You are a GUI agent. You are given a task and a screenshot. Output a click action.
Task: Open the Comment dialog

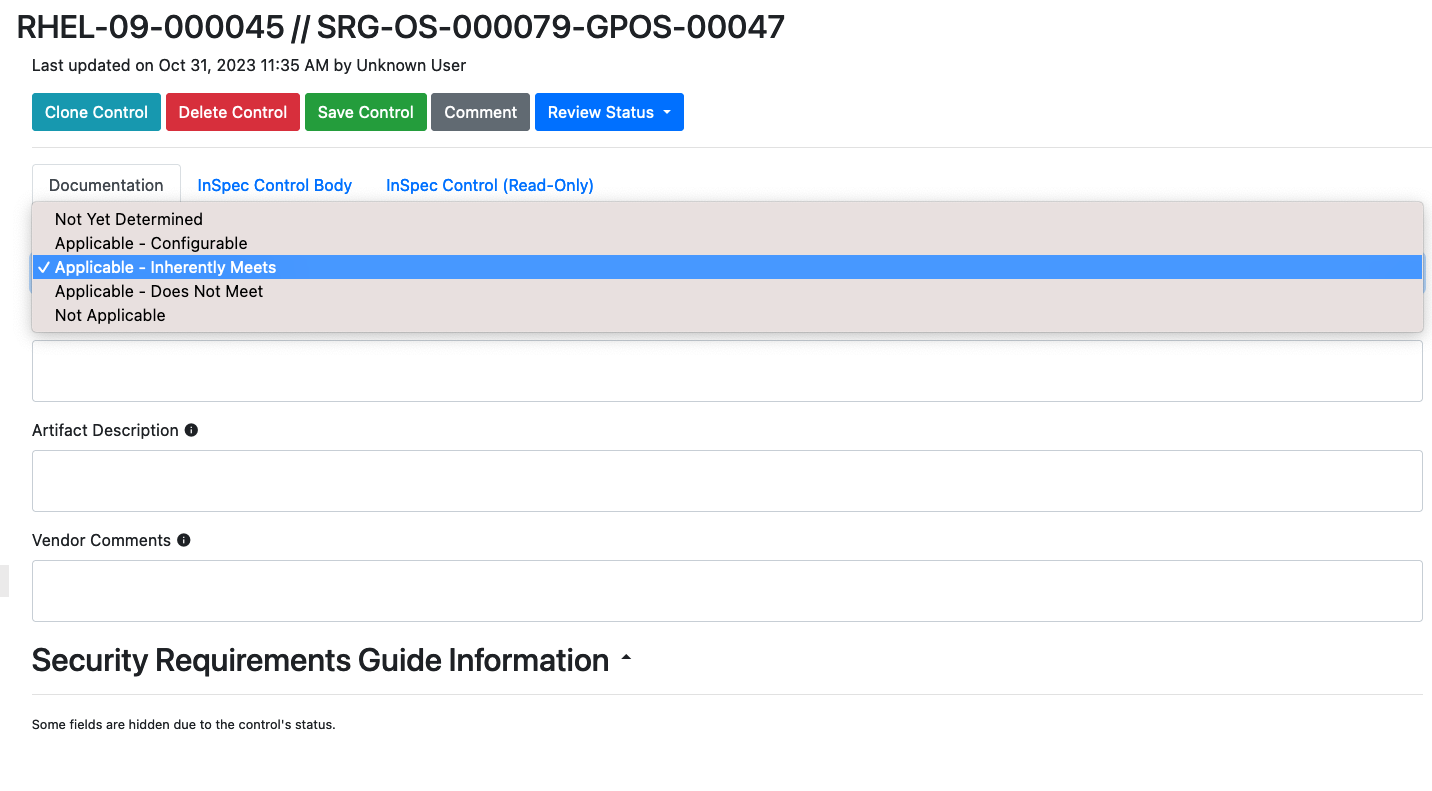pos(480,112)
